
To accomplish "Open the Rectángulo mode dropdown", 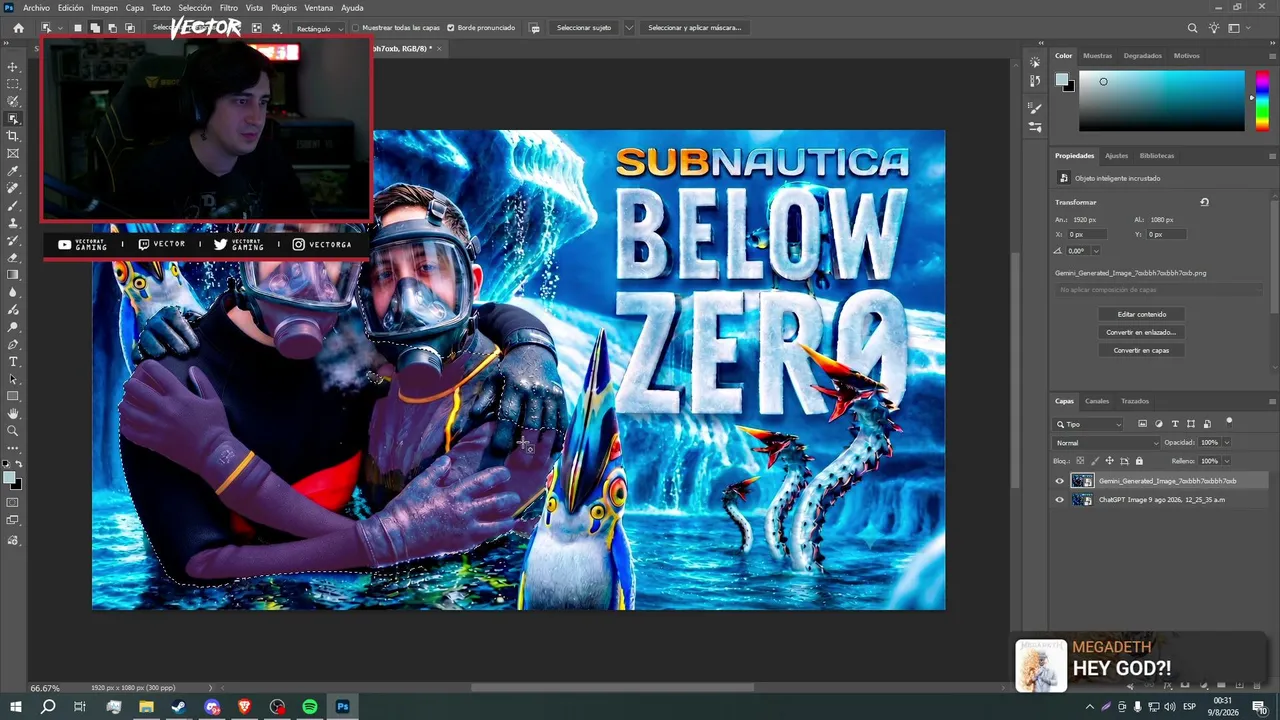I will coord(320,28).
